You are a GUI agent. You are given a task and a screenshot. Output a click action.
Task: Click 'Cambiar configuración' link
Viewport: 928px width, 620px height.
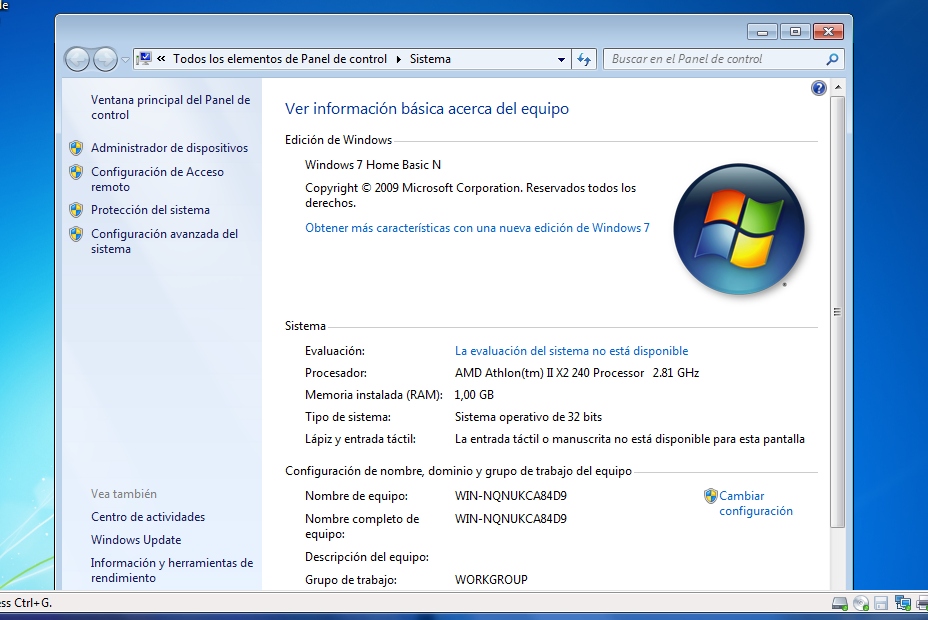pyautogui.click(x=756, y=503)
